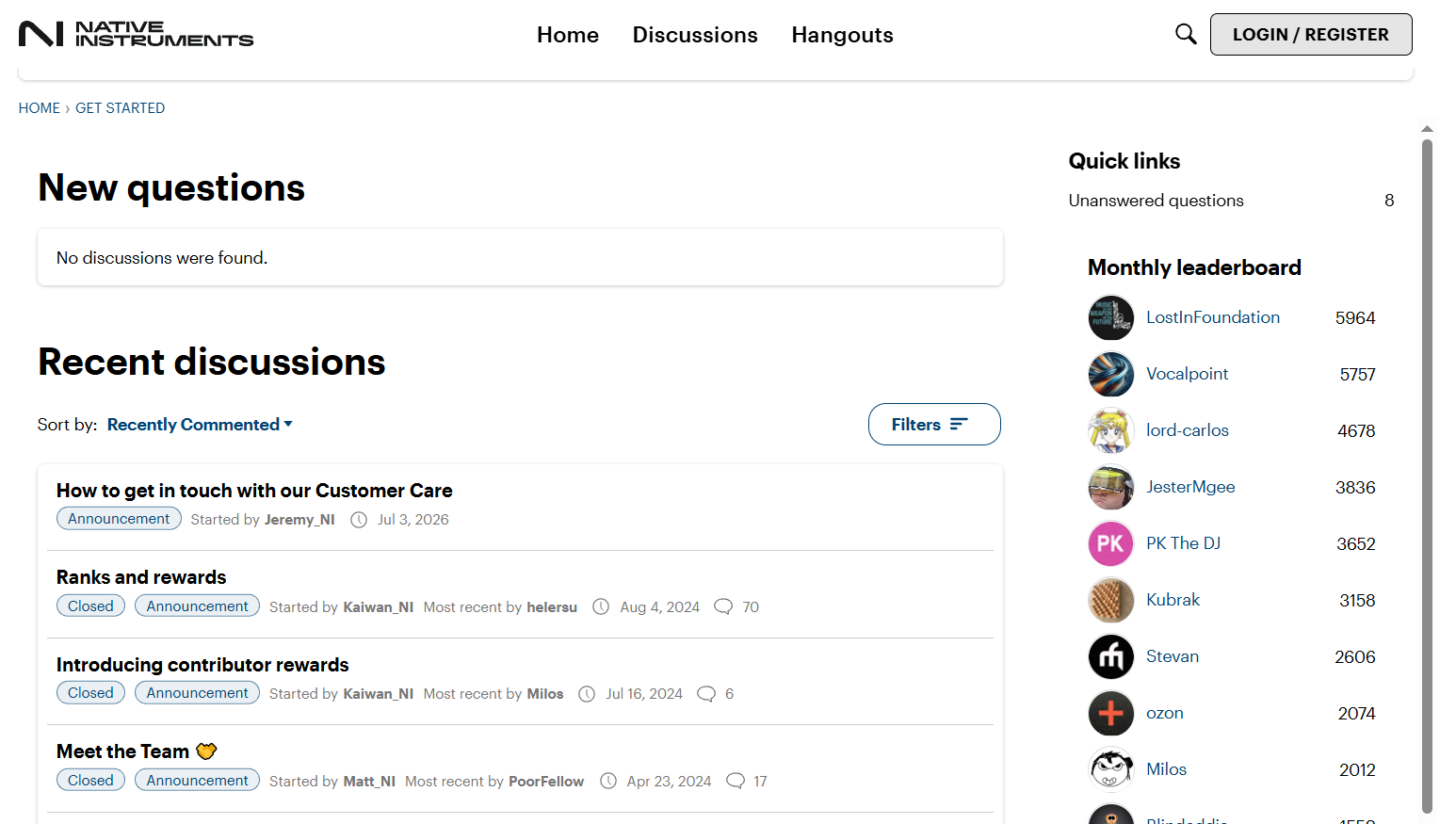Open PK The DJ leaderboard name

pyautogui.click(x=1183, y=543)
